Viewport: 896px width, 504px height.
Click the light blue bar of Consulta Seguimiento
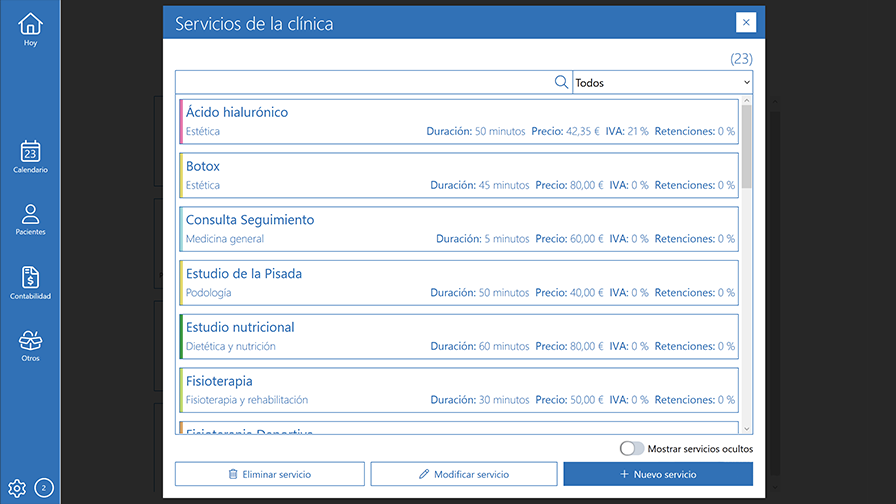pos(181,229)
